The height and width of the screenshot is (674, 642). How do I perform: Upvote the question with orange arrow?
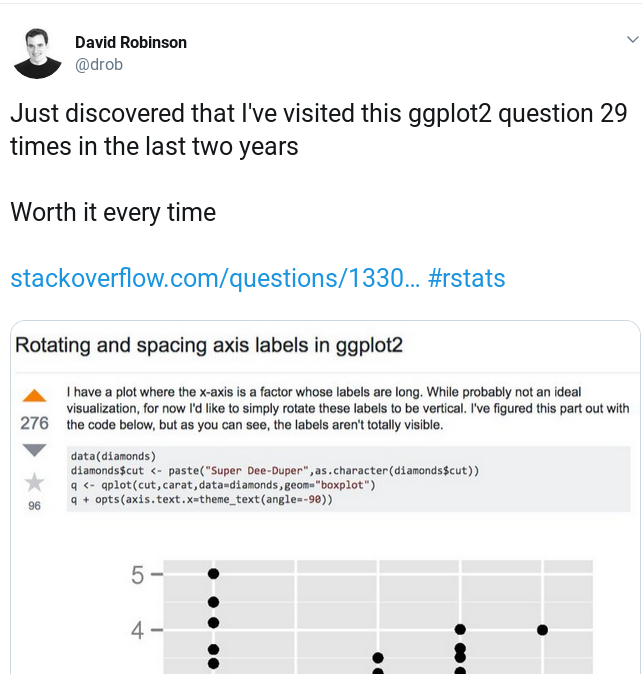[x=34, y=395]
